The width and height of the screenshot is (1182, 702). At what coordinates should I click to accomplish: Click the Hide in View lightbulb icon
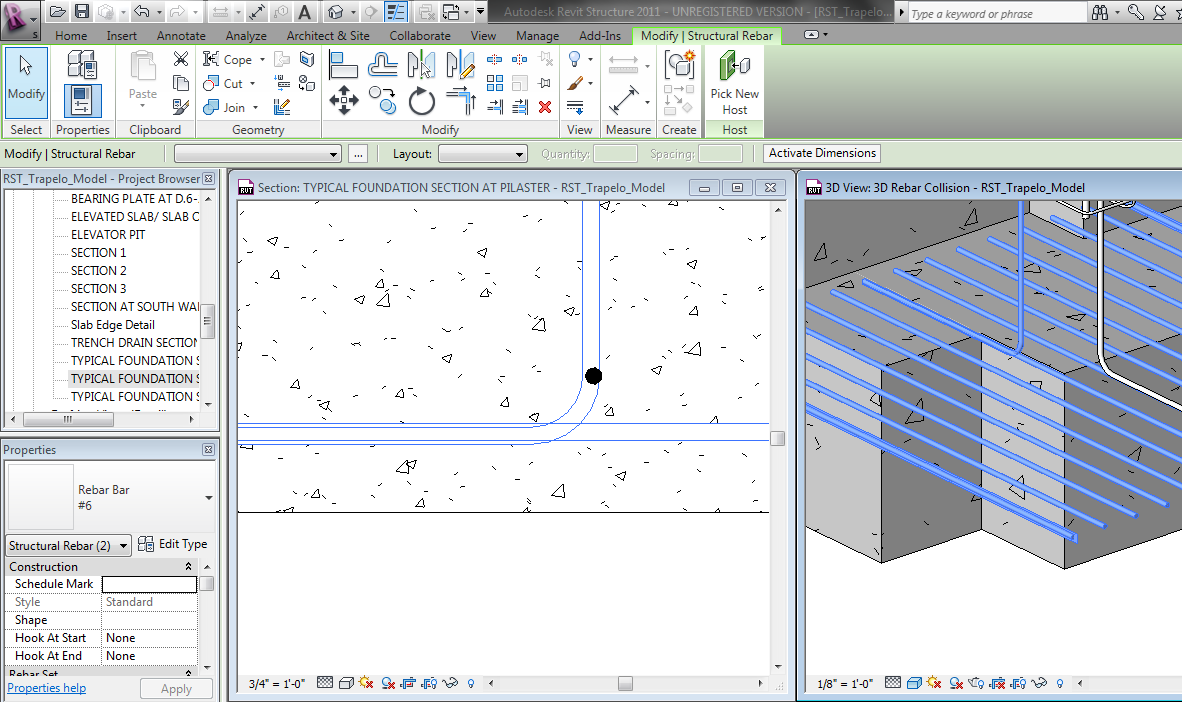pos(574,59)
